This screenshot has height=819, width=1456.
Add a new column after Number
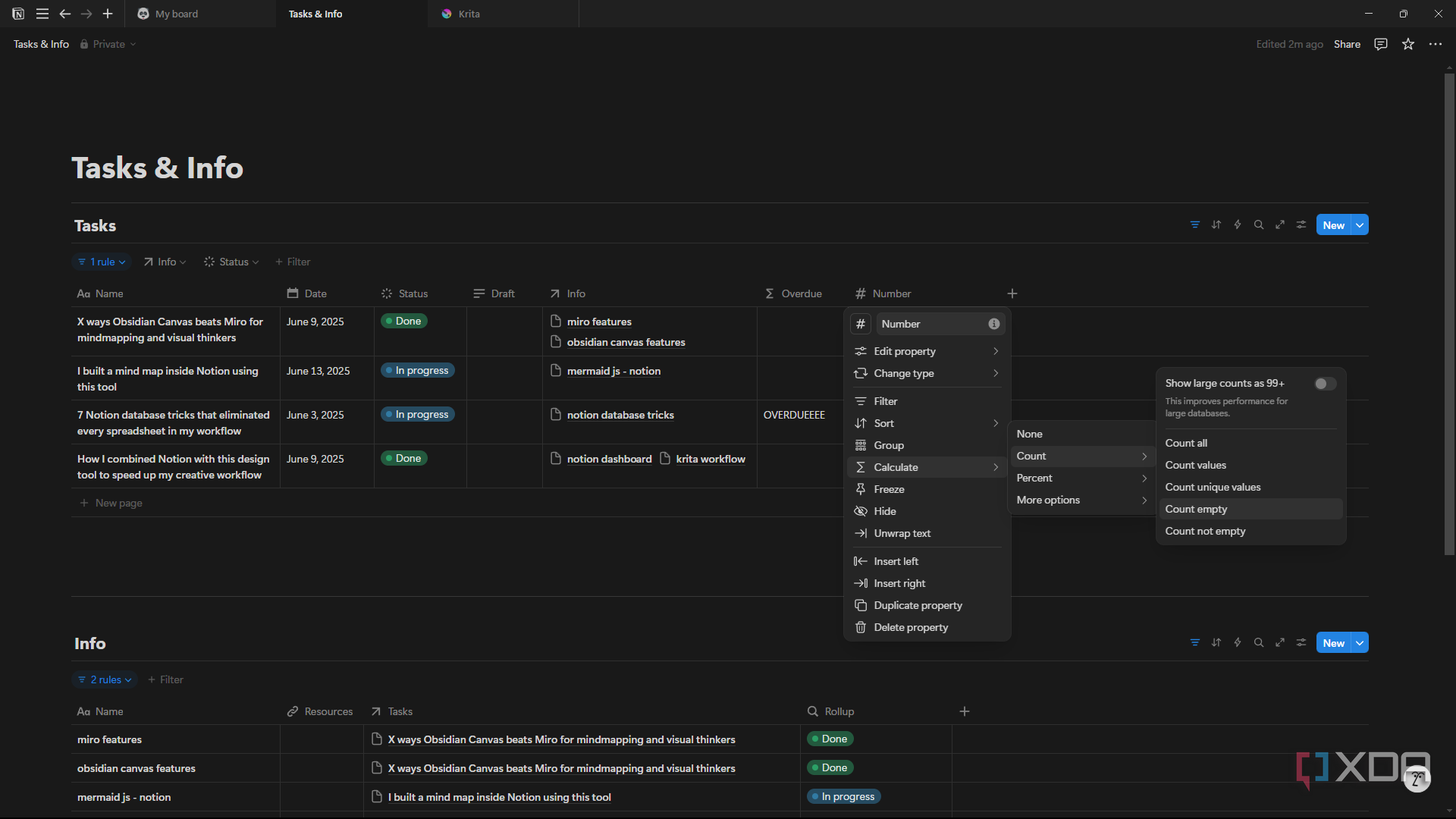[x=1012, y=293]
